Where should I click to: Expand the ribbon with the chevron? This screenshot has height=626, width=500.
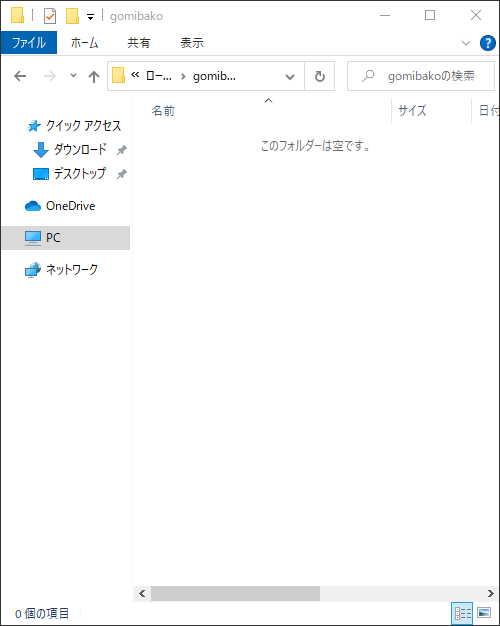click(x=466, y=43)
